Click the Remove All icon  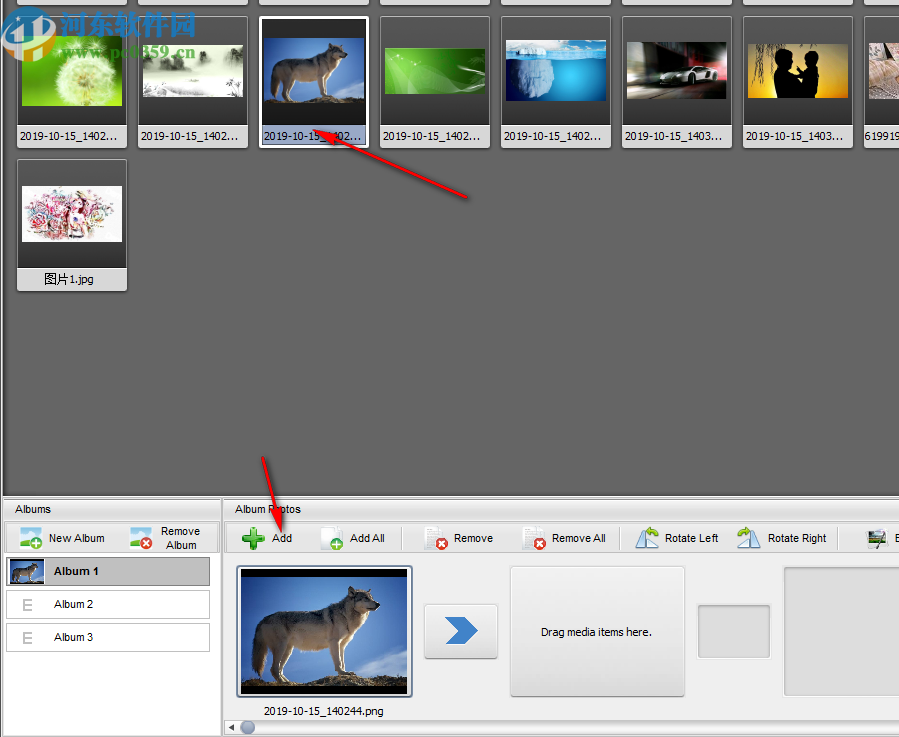point(534,538)
